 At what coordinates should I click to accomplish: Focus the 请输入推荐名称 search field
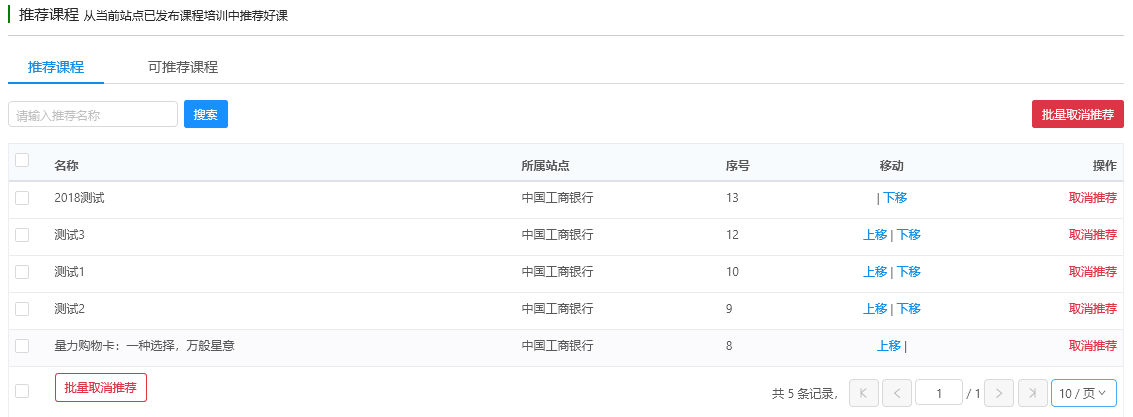[x=93, y=115]
